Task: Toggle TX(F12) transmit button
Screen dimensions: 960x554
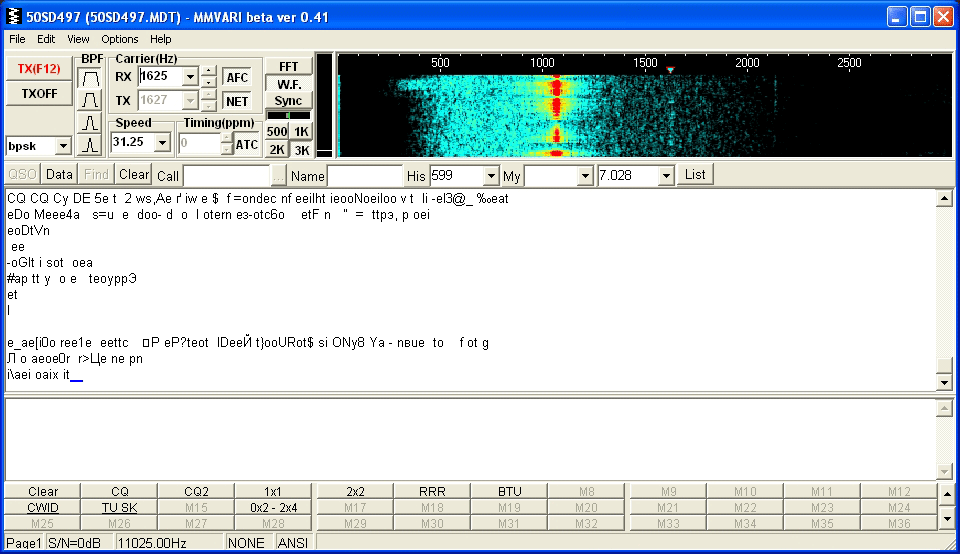Action: pyautogui.click(x=39, y=69)
